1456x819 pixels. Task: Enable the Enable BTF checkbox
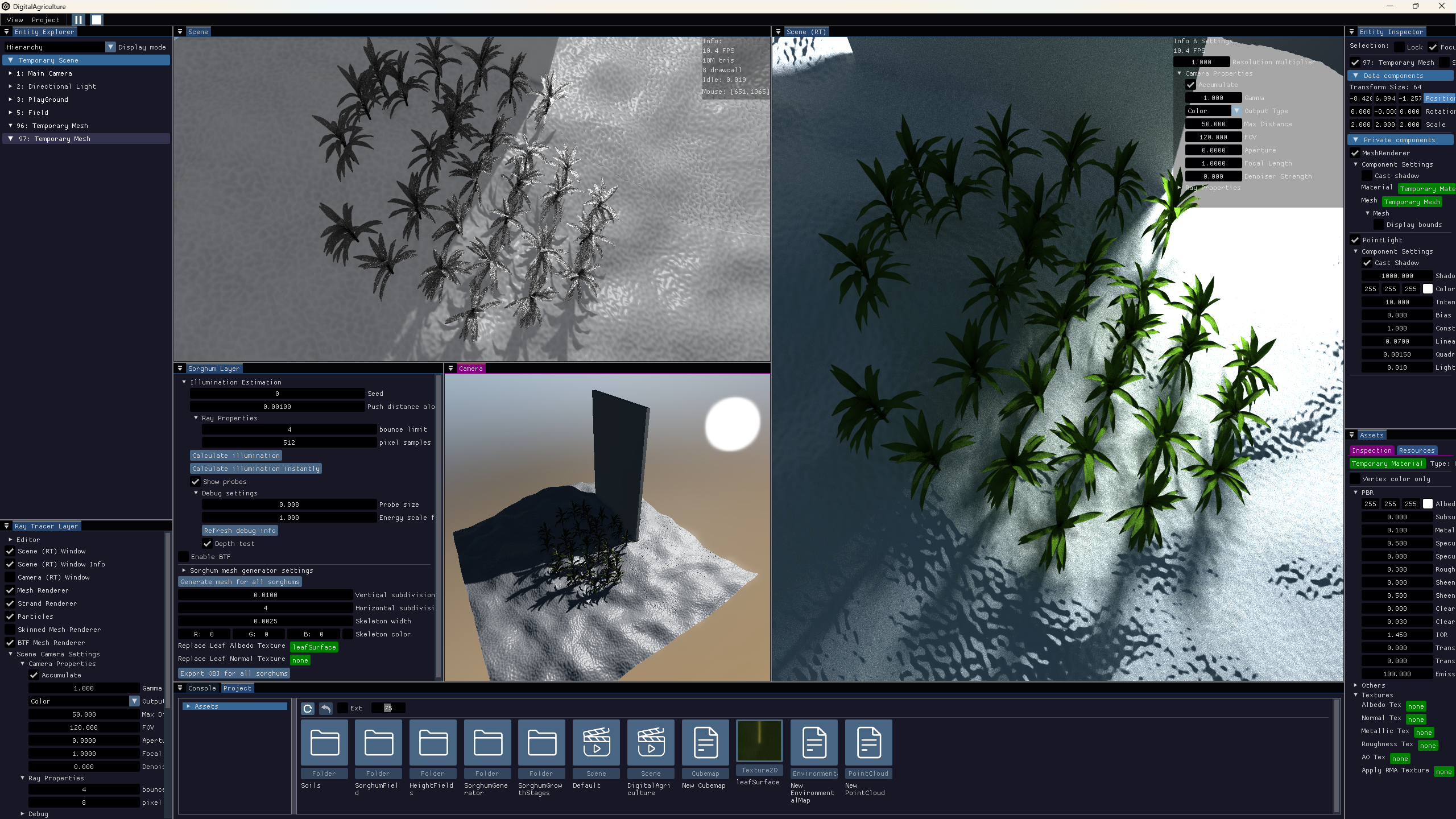[184, 557]
